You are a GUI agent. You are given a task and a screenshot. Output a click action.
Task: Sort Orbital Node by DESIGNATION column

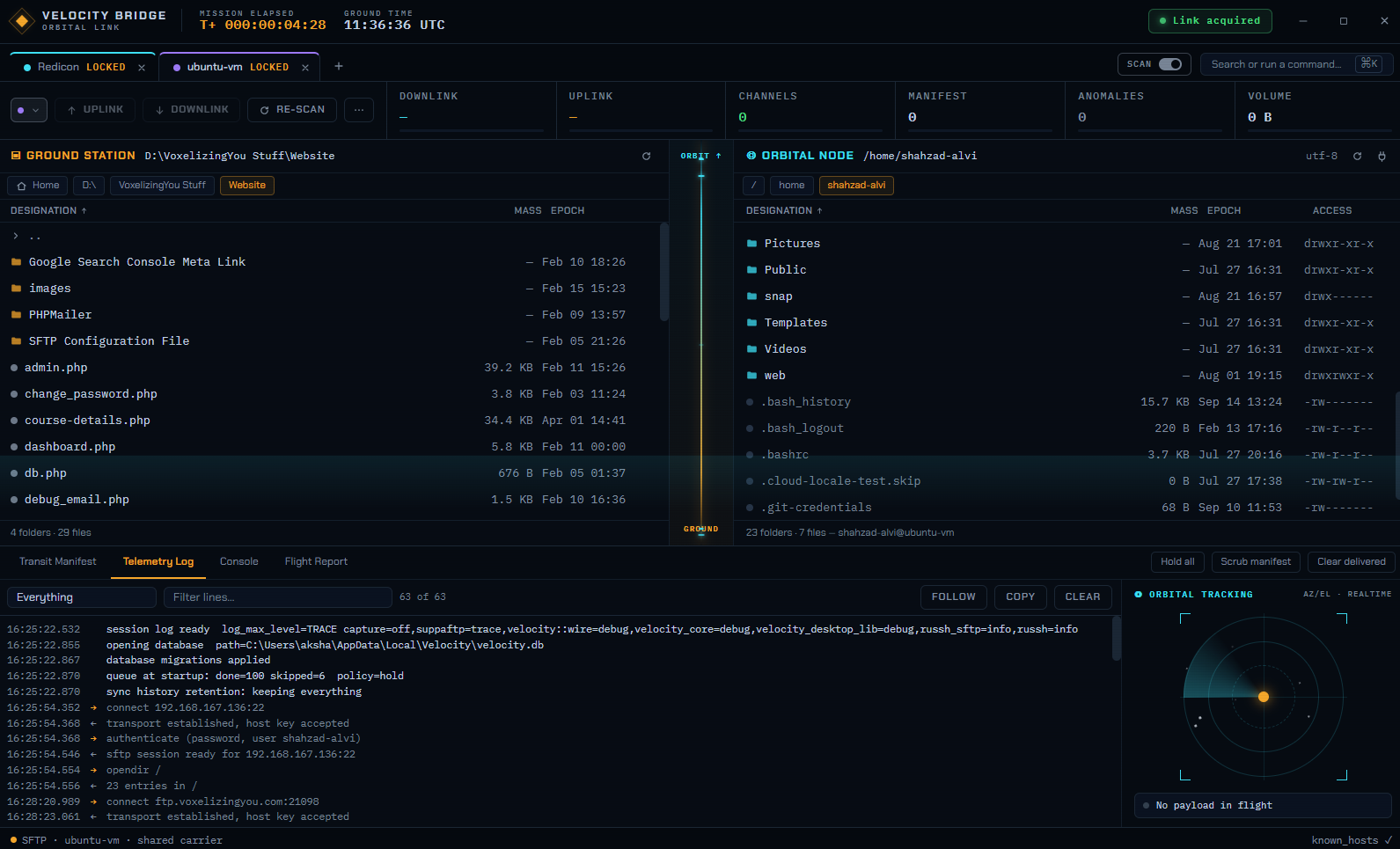tap(784, 211)
